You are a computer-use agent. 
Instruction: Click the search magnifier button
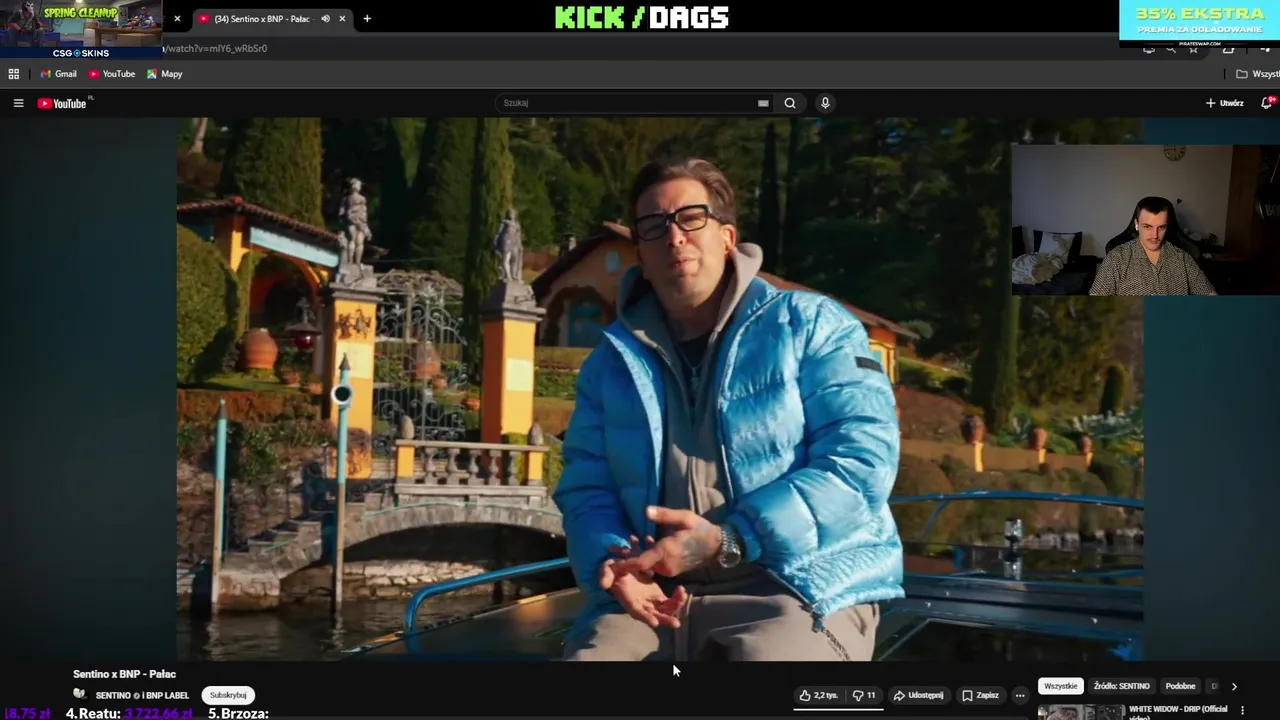(x=790, y=103)
